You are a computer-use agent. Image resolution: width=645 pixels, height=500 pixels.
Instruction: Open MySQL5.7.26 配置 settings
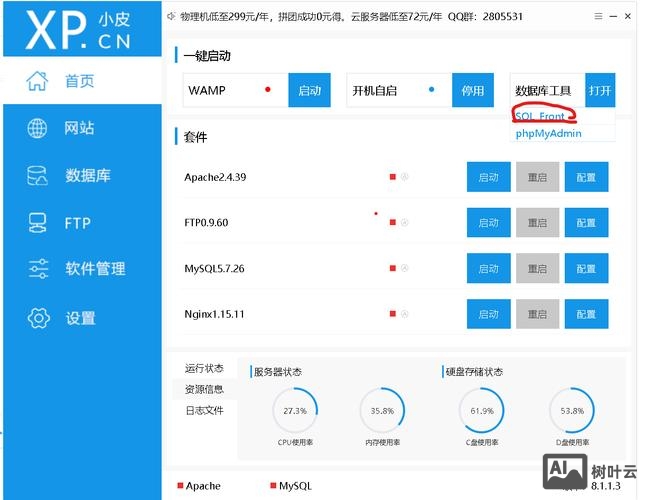tap(586, 268)
